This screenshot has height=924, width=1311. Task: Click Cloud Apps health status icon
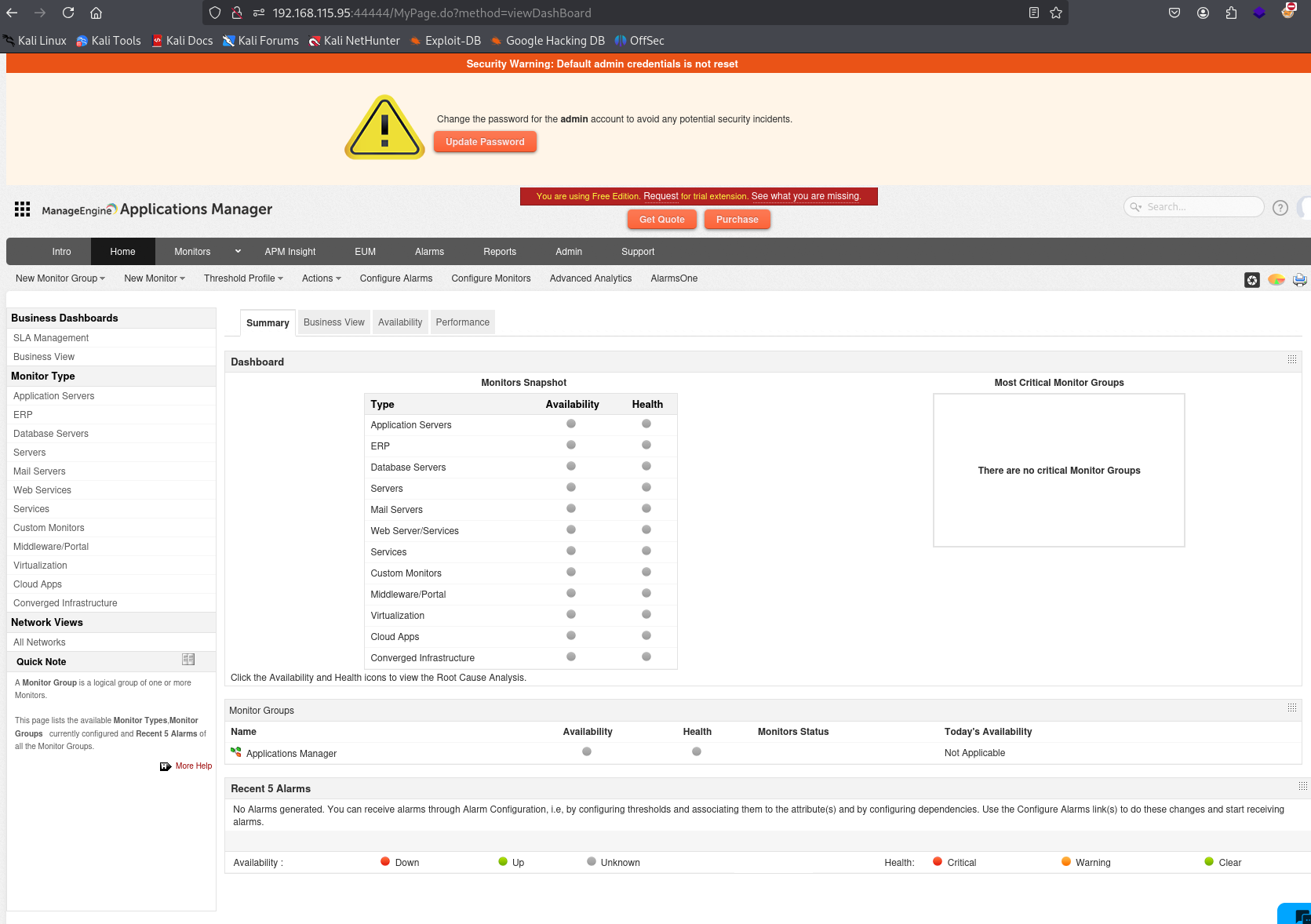(646, 635)
